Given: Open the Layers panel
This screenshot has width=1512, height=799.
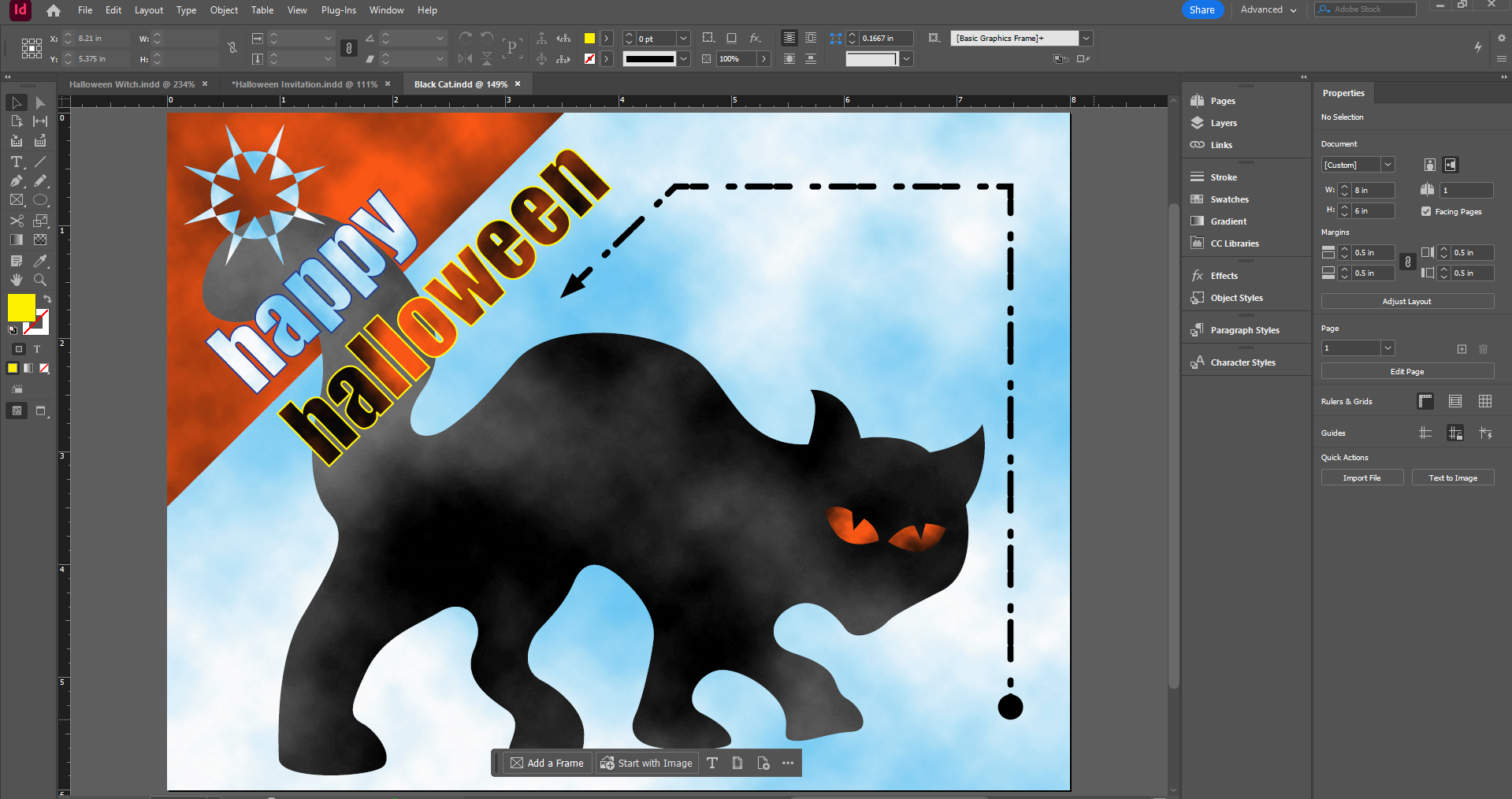Looking at the screenshot, I should pos(1223,123).
